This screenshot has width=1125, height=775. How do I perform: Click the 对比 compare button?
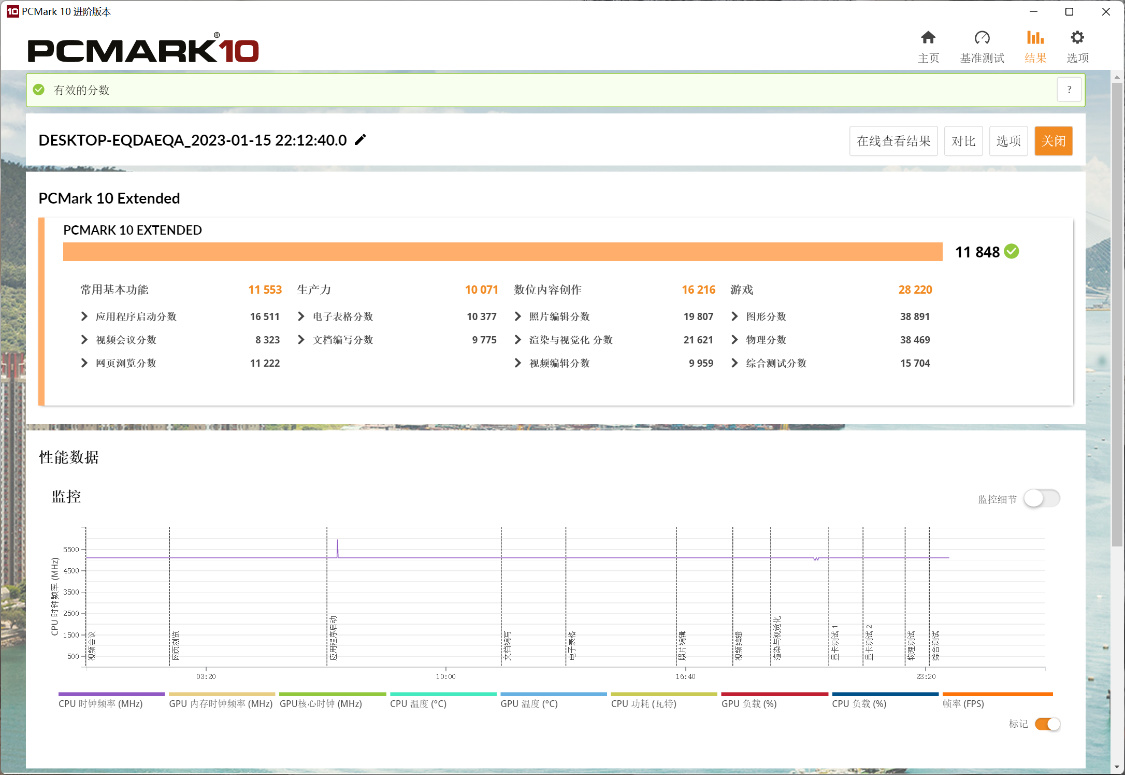click(964, 141)
